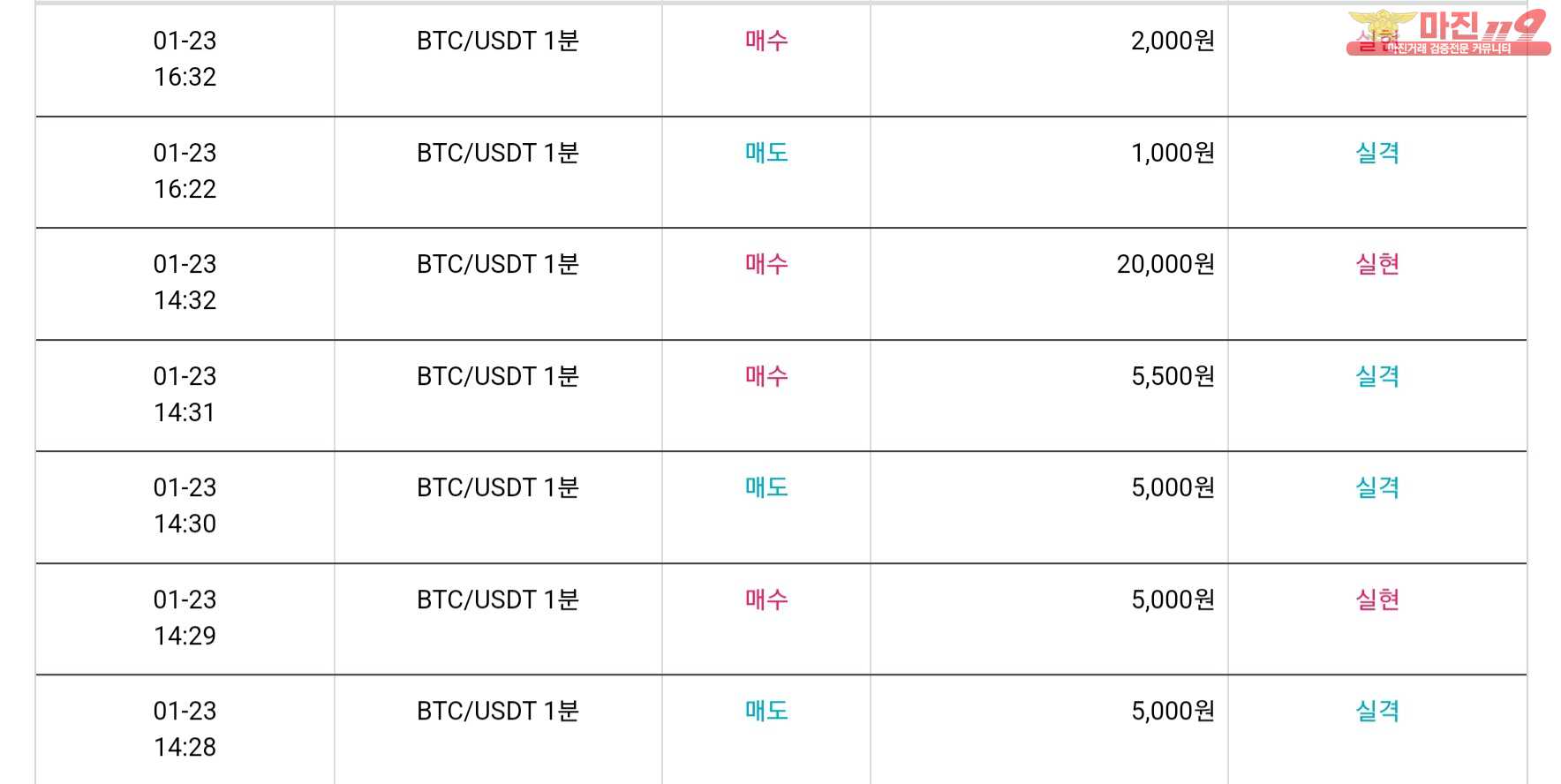Click BTC/USDT 1분 in the 14:28 row

[497, 711]
